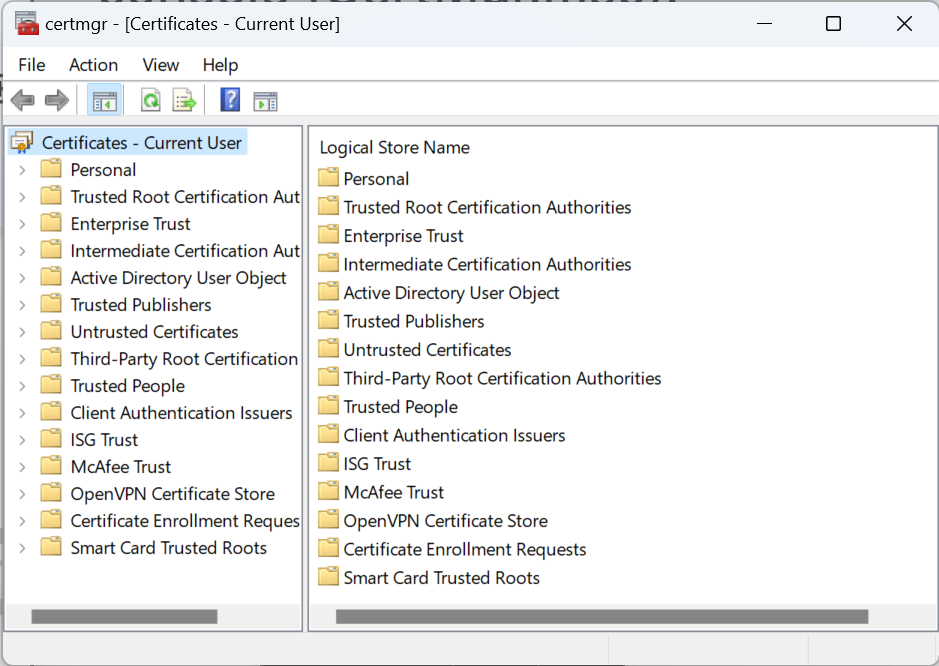The image size is (939, 666).
Task: Expand the Trusted Publishers tree node
Action: coord(23,305)
